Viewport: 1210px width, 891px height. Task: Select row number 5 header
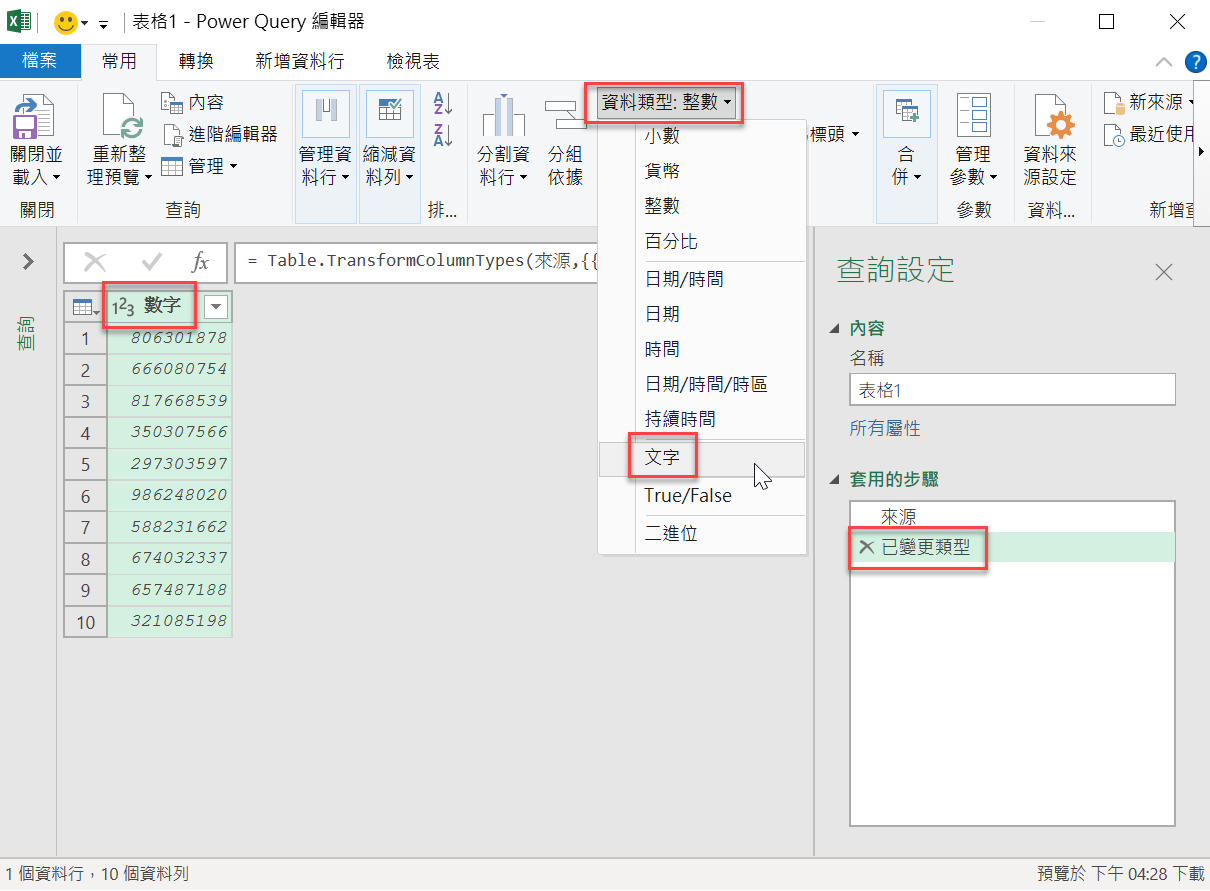click(x=86, y=465)
